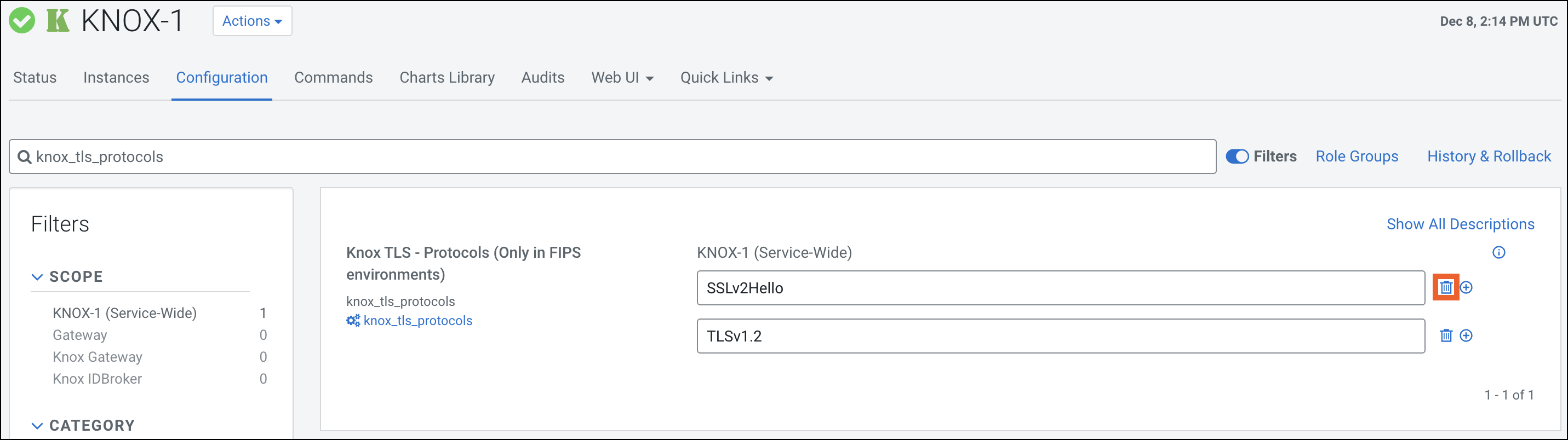Collapse the SCOPE filter section
The image size is (1568, 440).
pos(37,277)
